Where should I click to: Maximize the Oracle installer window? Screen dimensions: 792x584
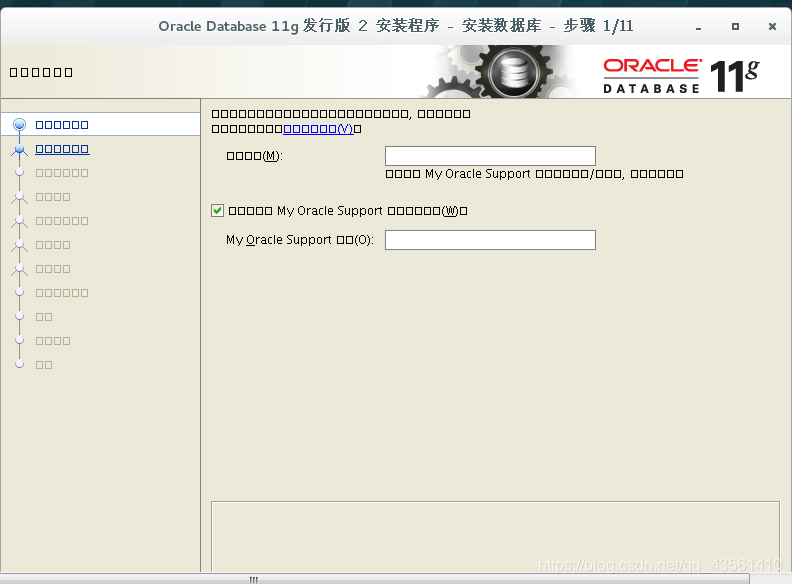[735, 26]
